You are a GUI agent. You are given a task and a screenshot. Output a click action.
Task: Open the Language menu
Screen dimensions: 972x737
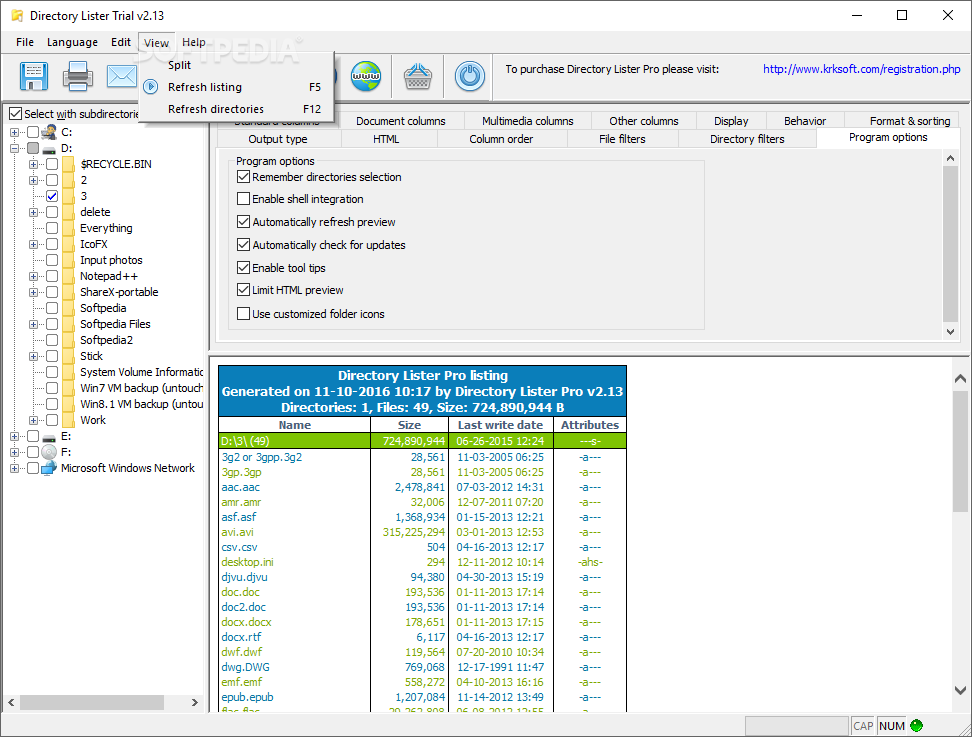[x=73, y=42]
